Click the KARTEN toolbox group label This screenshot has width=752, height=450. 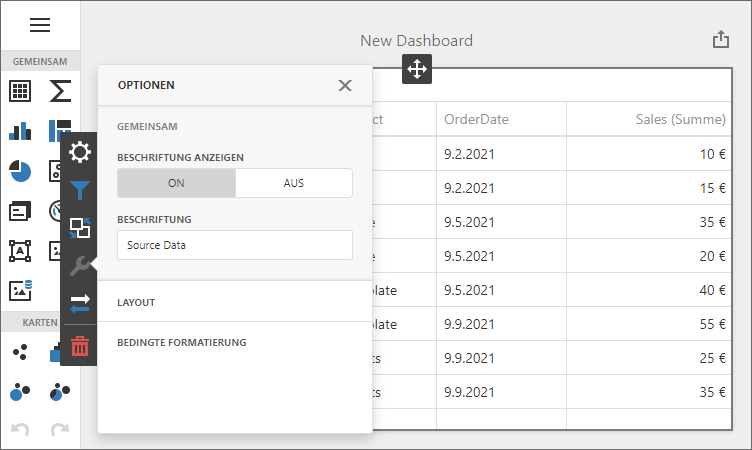(40, 322)
